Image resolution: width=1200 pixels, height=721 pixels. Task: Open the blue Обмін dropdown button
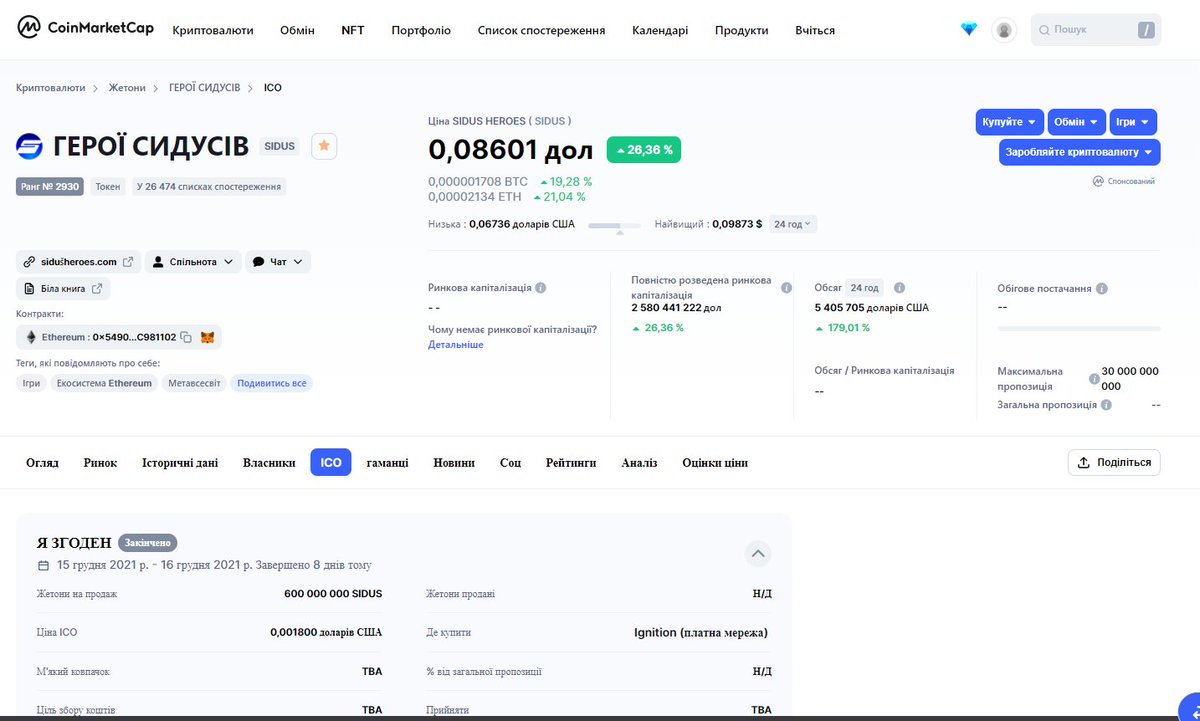[x=1077, y=122]
